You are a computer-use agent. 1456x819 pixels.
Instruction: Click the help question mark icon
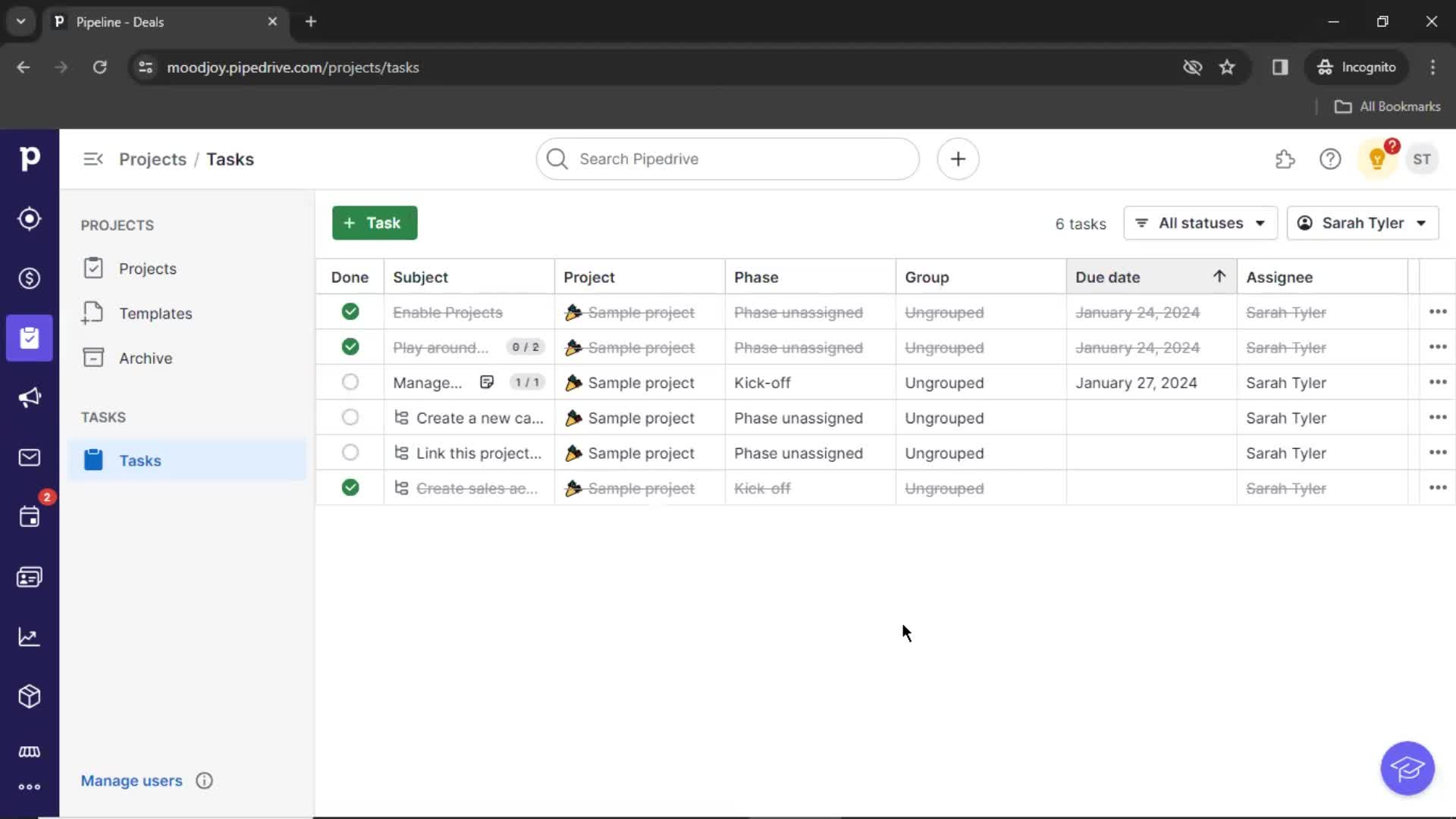(x=1330, y=159)
